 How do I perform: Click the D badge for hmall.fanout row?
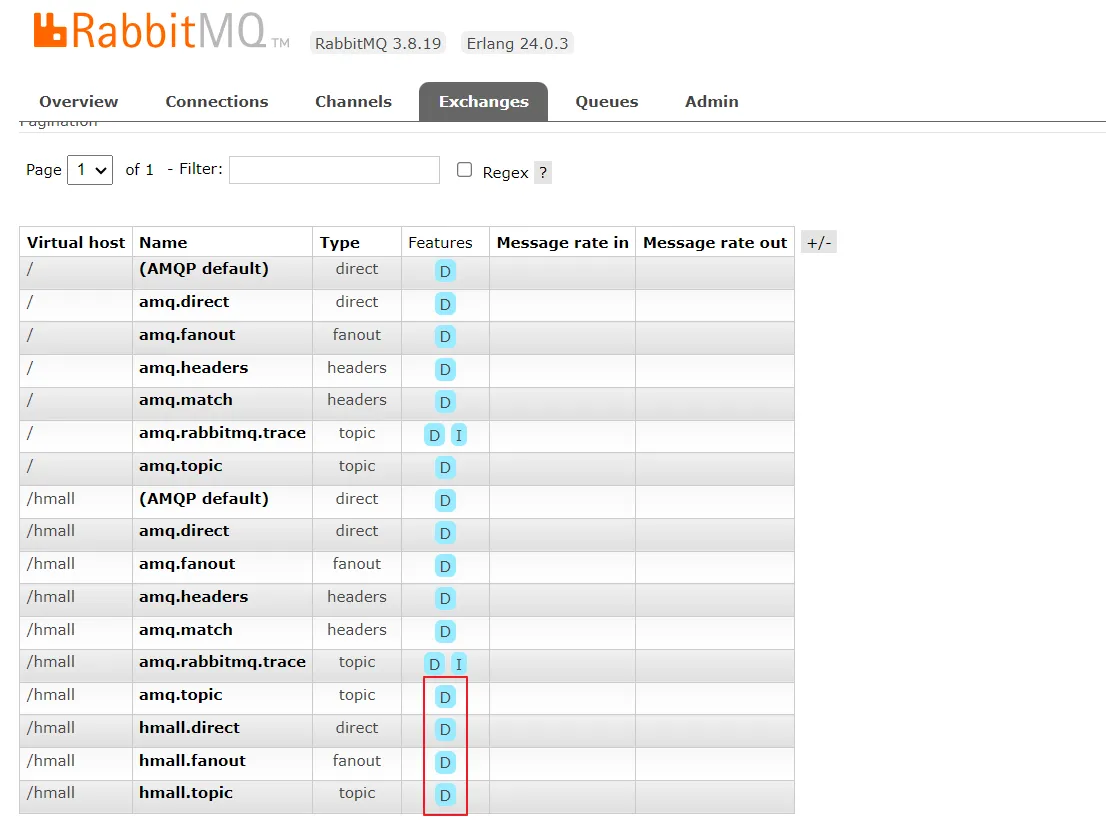[x=445, y=762]
